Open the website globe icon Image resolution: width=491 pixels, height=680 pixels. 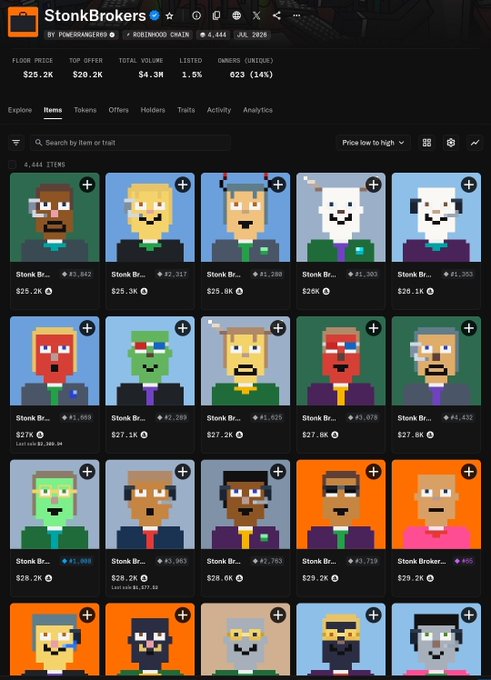coord(236,16)
